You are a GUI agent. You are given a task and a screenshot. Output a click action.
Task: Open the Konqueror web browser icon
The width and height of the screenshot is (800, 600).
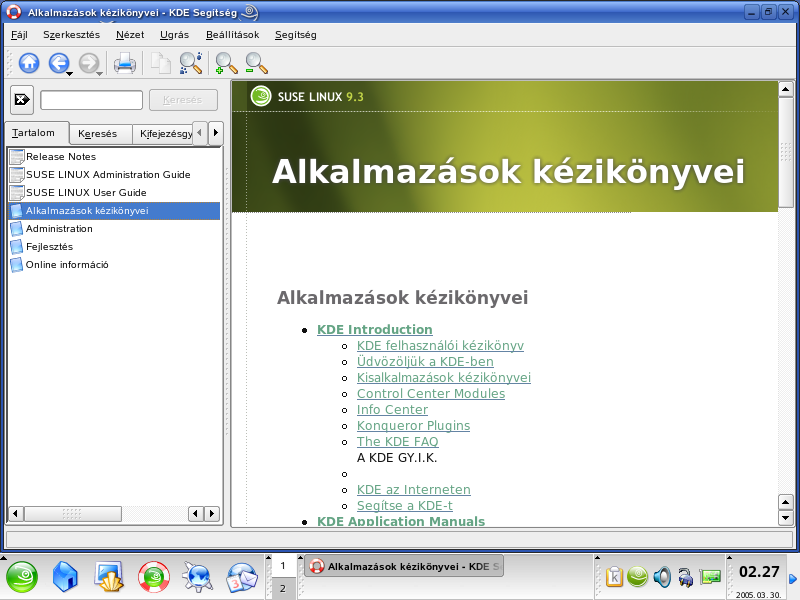tap(198, 577)
